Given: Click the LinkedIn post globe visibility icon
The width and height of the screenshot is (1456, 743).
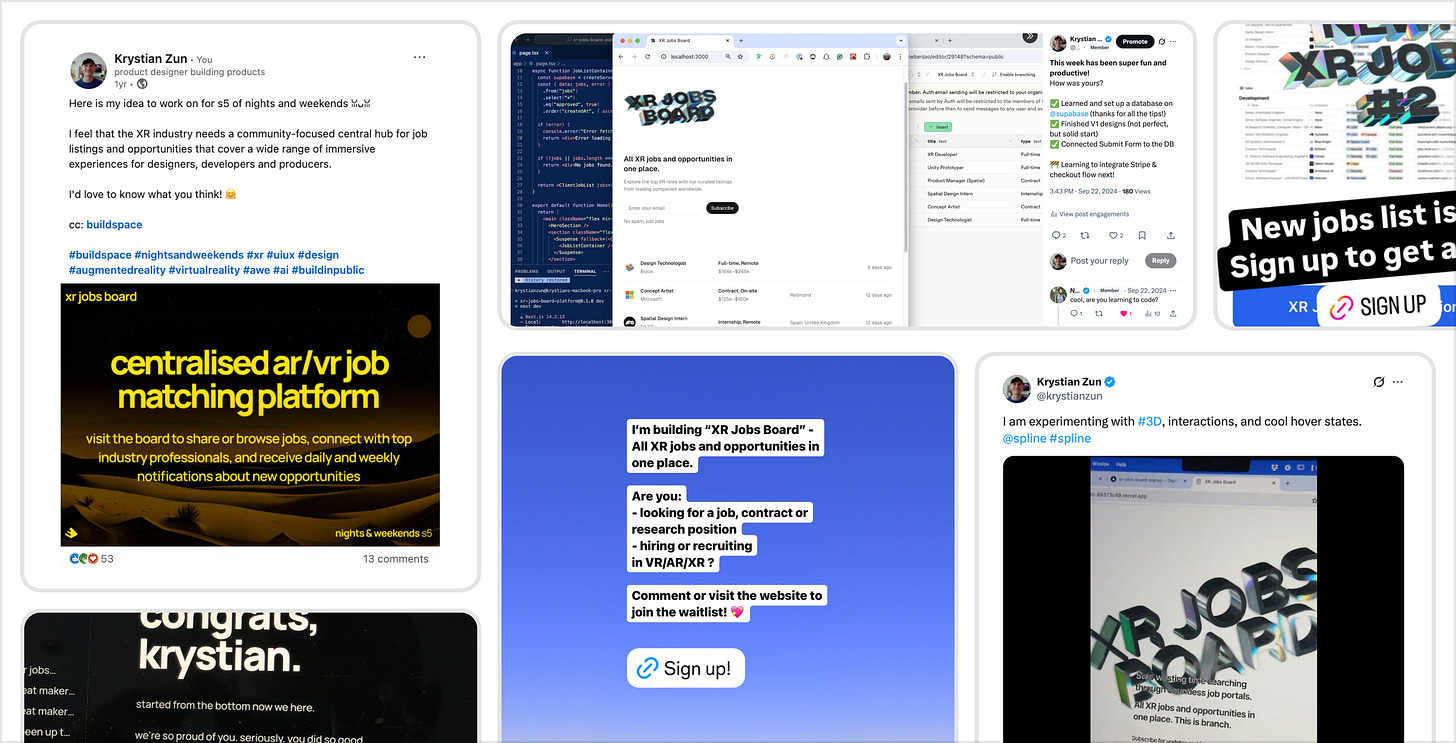Looking at the screenshot, I should click(x=143, y=85).
